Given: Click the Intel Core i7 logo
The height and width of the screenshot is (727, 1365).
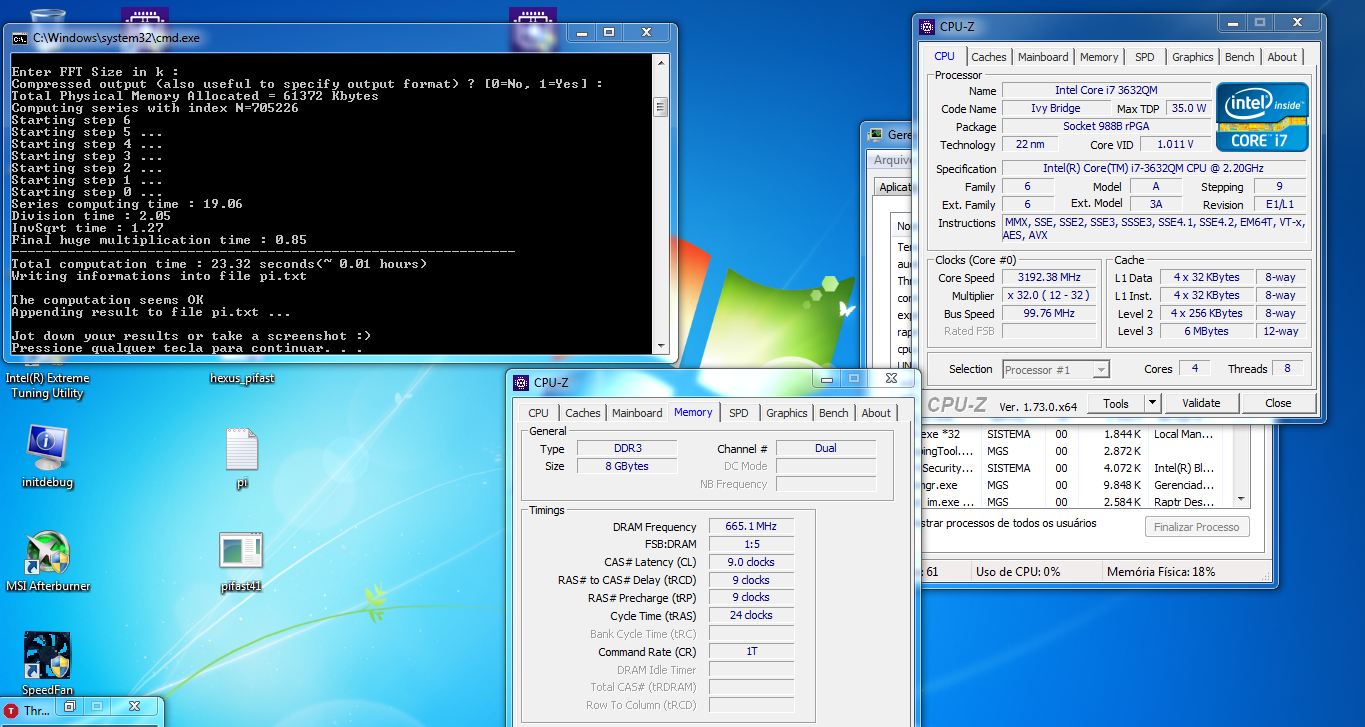Looking at the screenshot, I should tap(1262, 117).
